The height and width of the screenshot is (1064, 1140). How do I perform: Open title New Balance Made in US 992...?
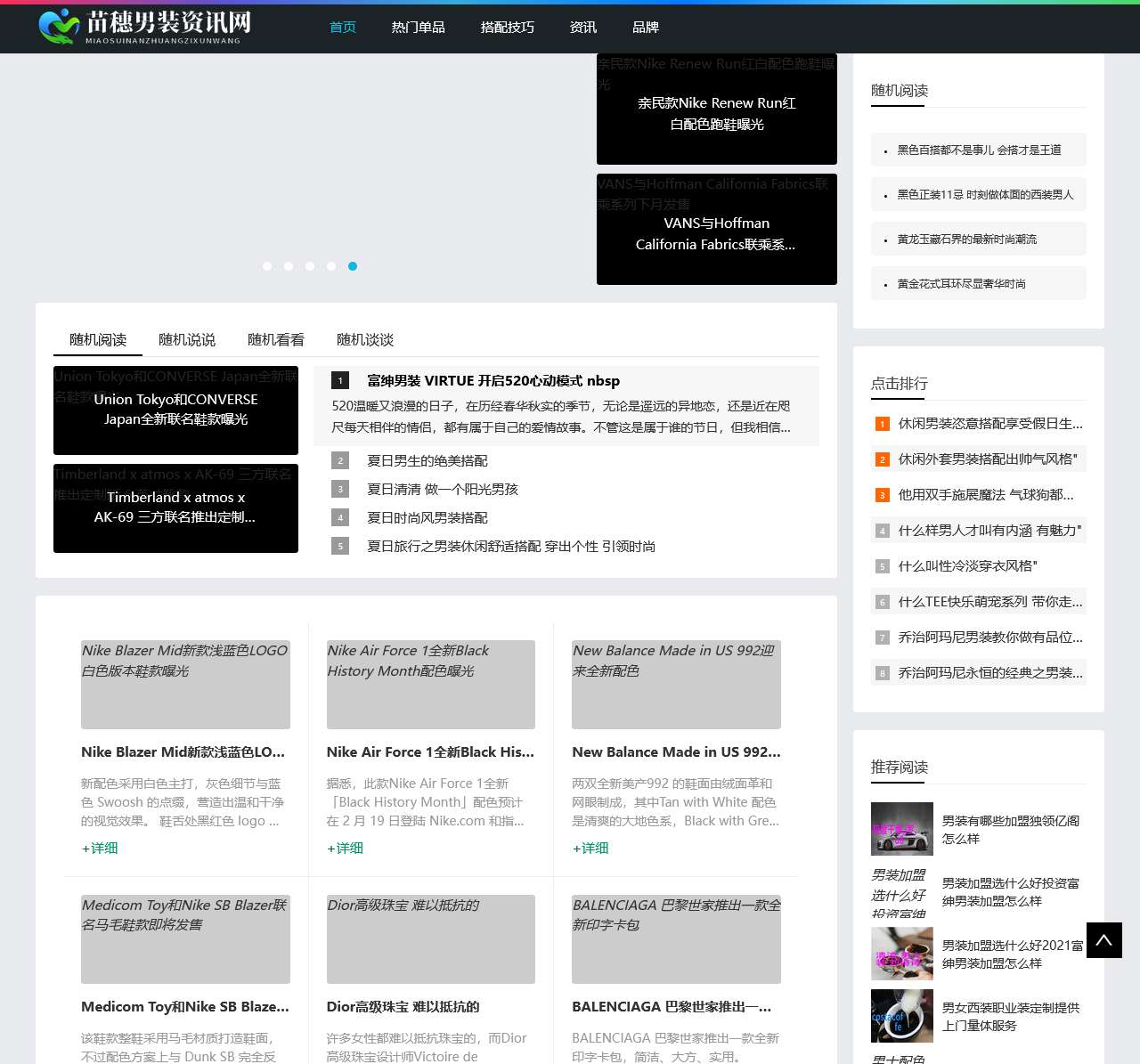676,751
